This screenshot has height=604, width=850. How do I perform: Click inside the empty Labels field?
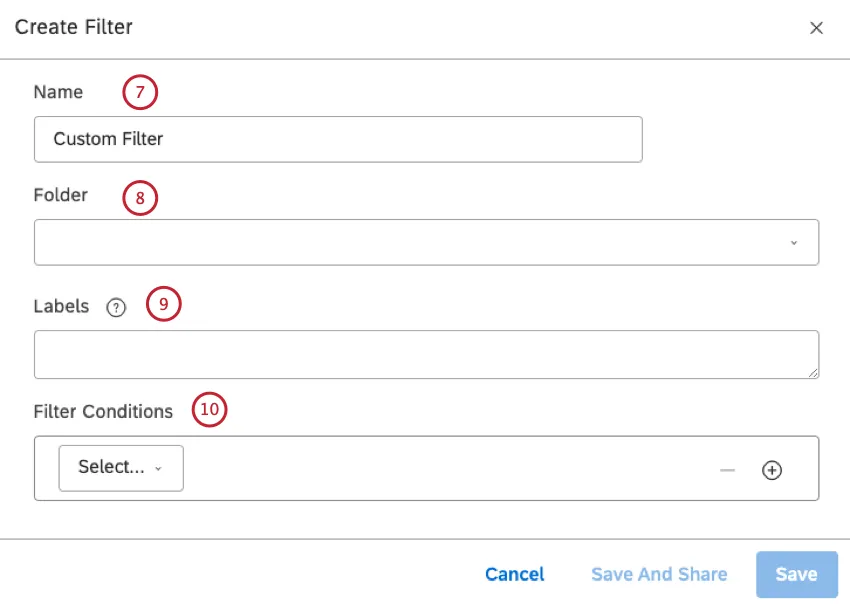click(426, 353)
